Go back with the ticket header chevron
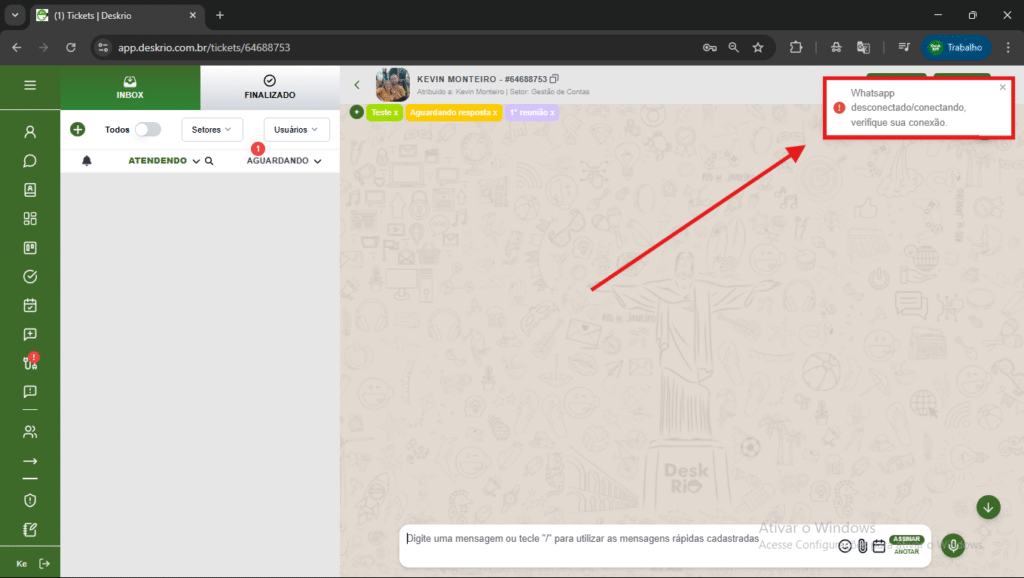Viewport: 1024px width, 578px height. (357, 84)
